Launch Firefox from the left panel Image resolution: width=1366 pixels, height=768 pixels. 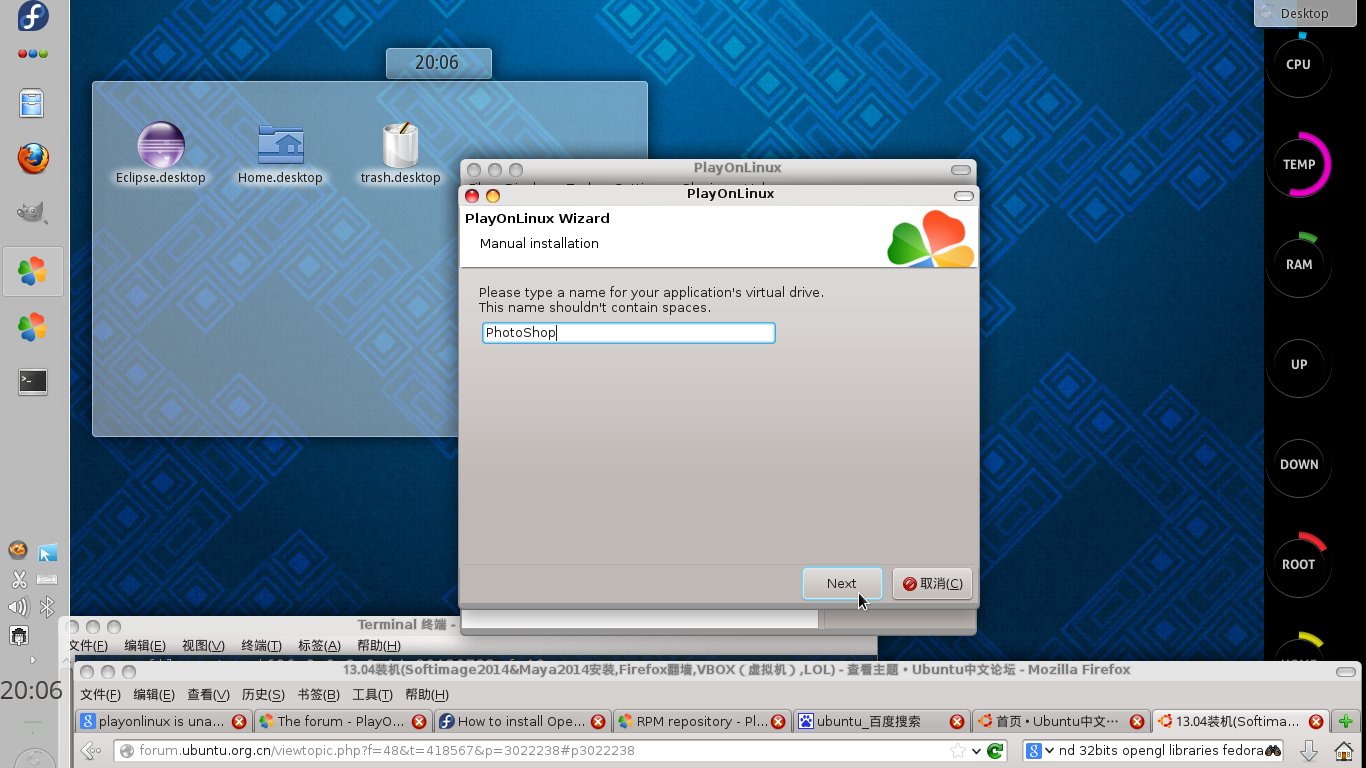[x=33, y=158]
